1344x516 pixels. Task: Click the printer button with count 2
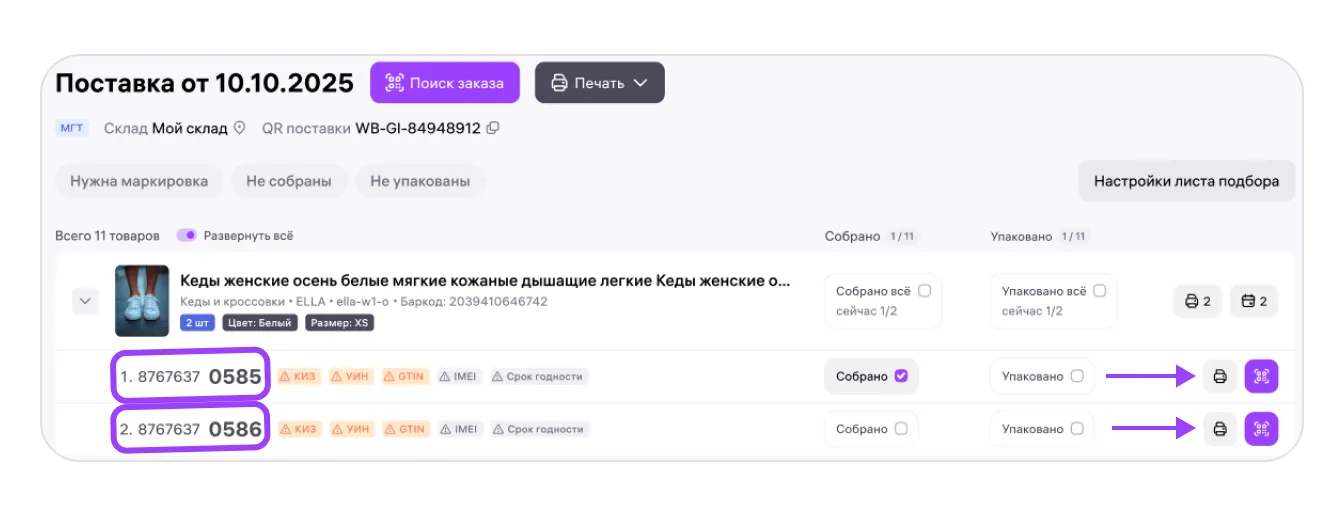1198,301
